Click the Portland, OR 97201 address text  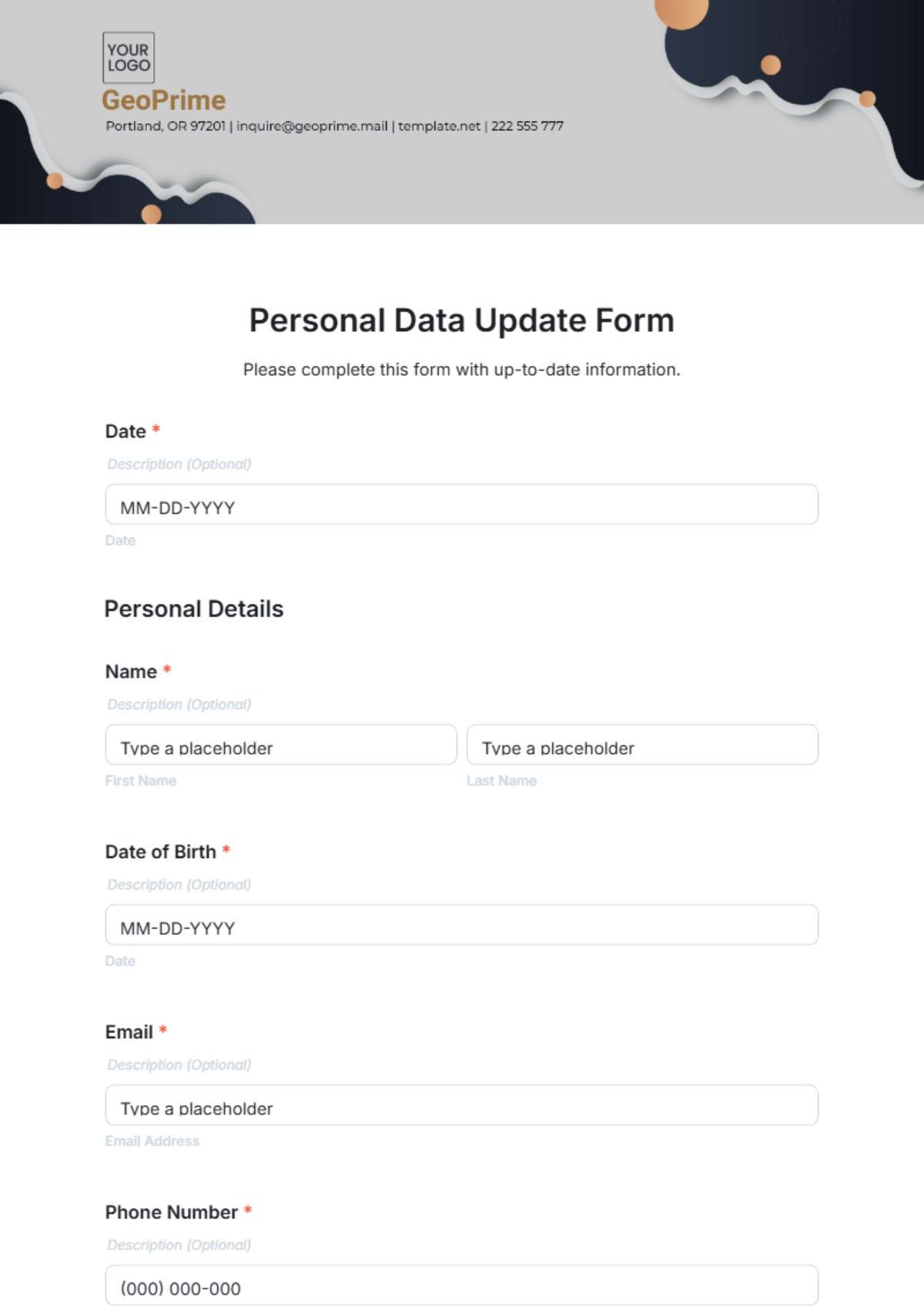click(166, 126)
